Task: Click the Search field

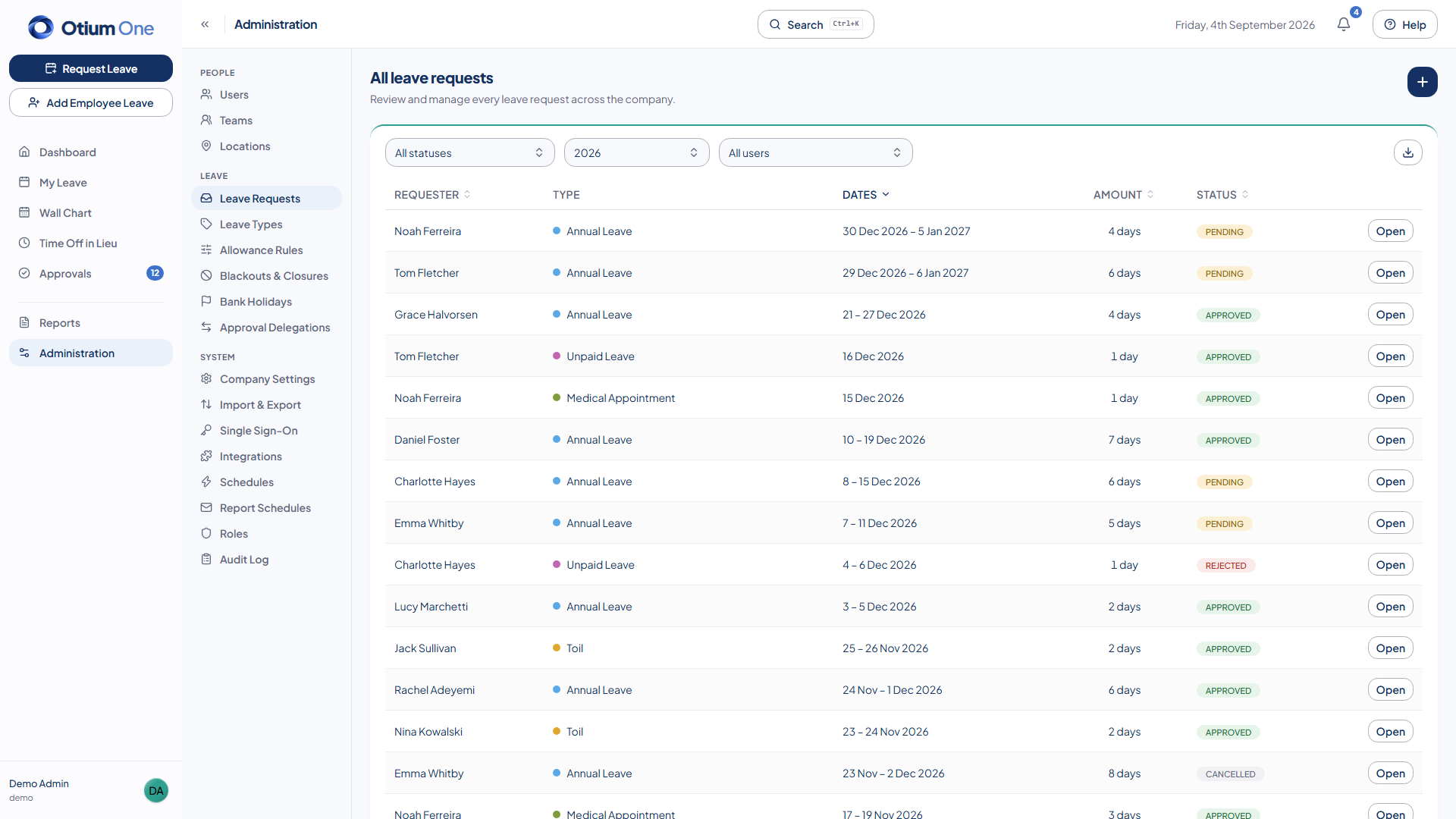Action: [816, 24]
